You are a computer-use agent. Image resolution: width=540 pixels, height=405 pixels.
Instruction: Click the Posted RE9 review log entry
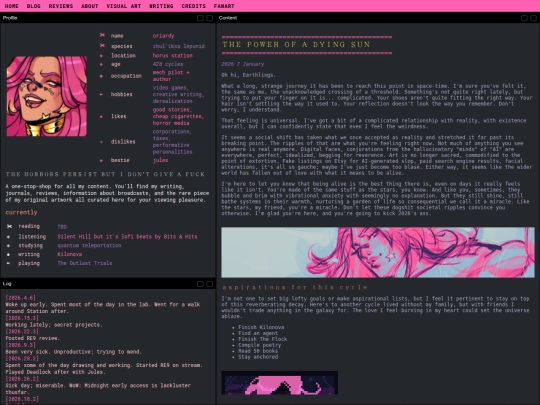click(33, 338)
